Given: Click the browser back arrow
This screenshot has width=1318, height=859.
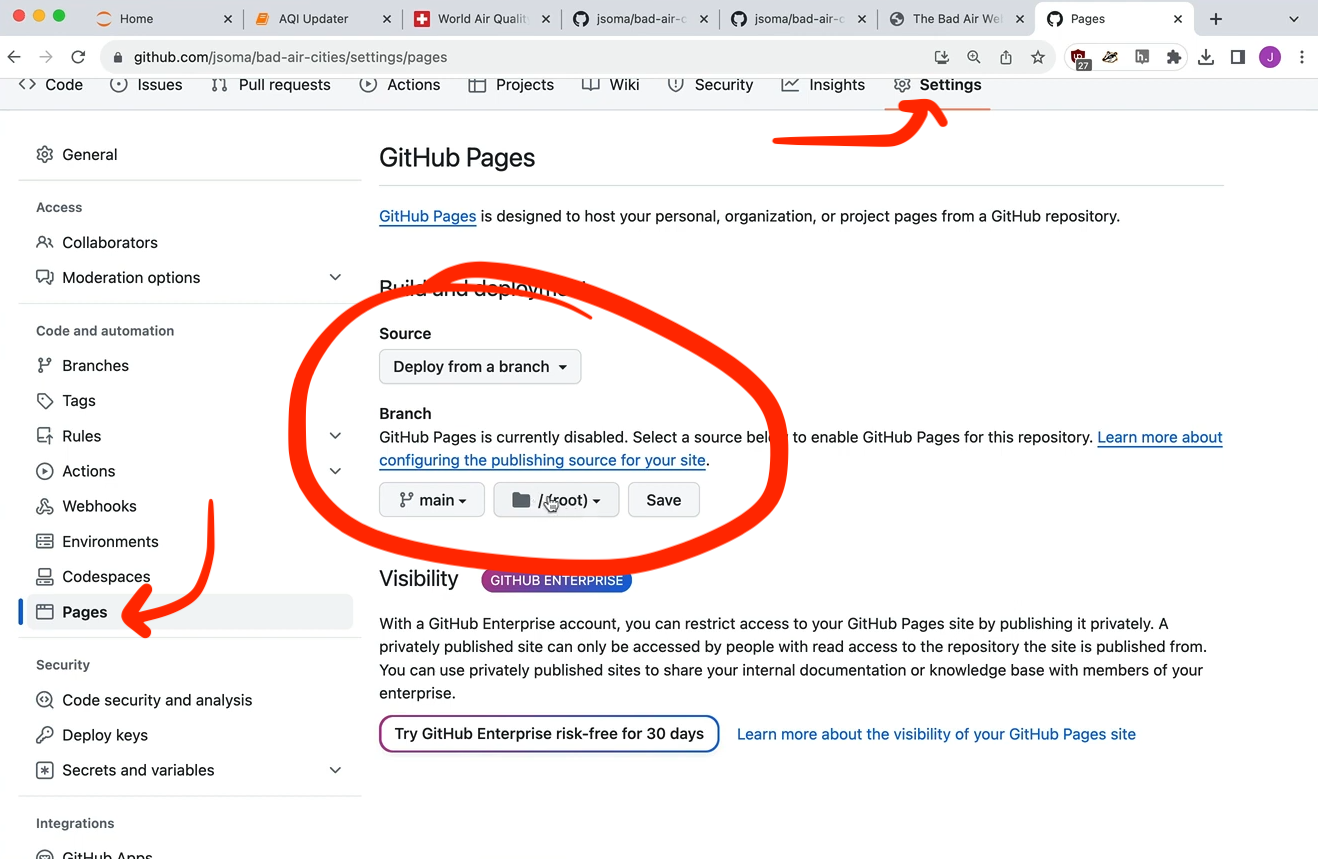Looking at the screenshot, I should pos(14,57).
